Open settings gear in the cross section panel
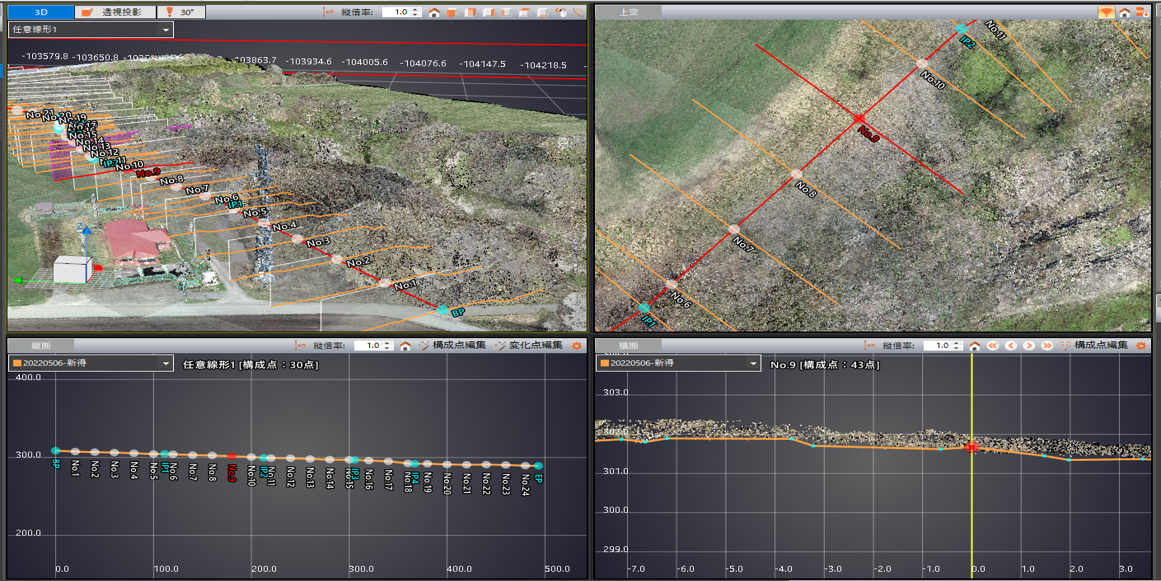 (x=1141, y=345)
